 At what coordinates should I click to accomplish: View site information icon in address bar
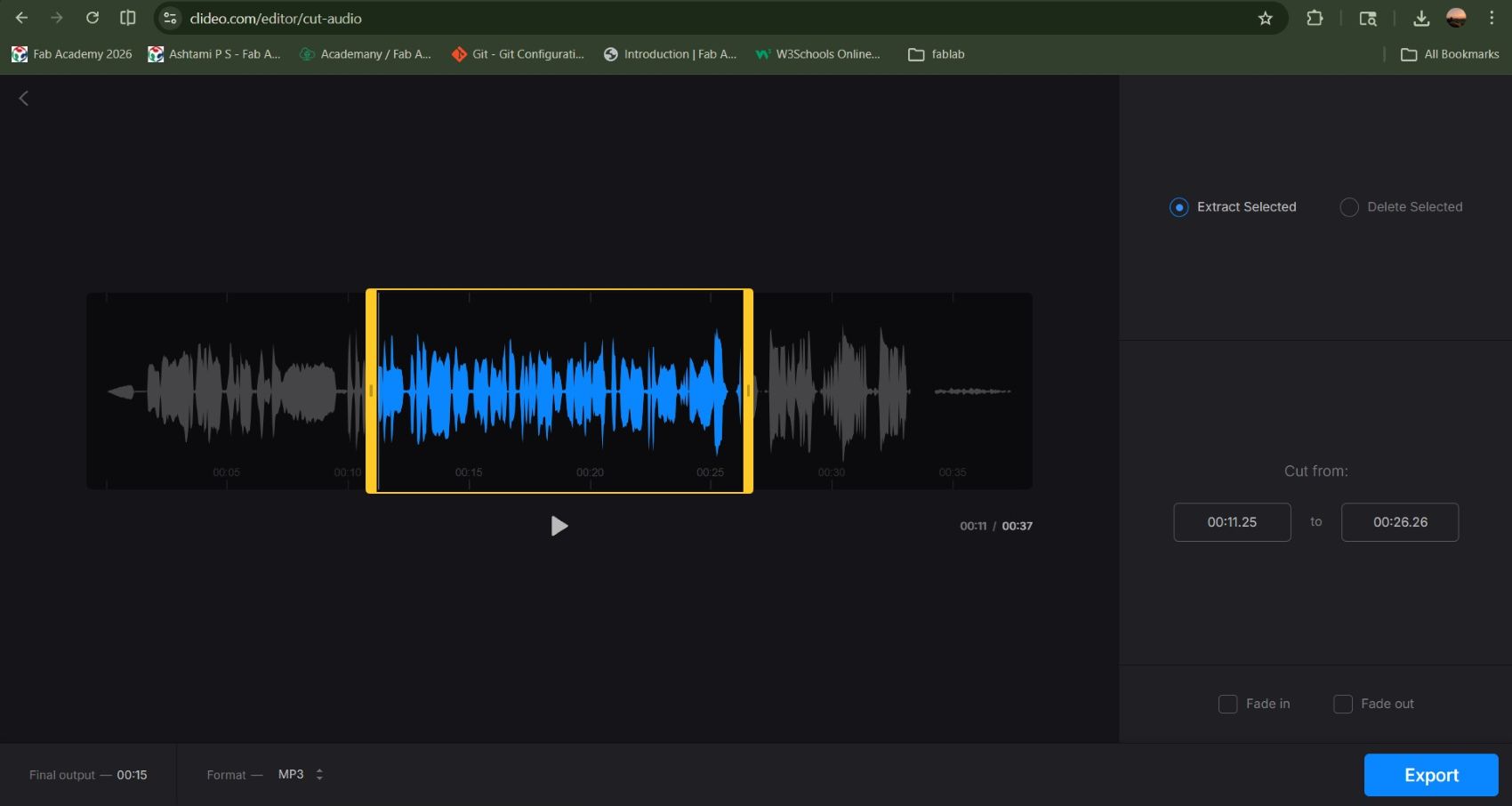click(170, 18)
